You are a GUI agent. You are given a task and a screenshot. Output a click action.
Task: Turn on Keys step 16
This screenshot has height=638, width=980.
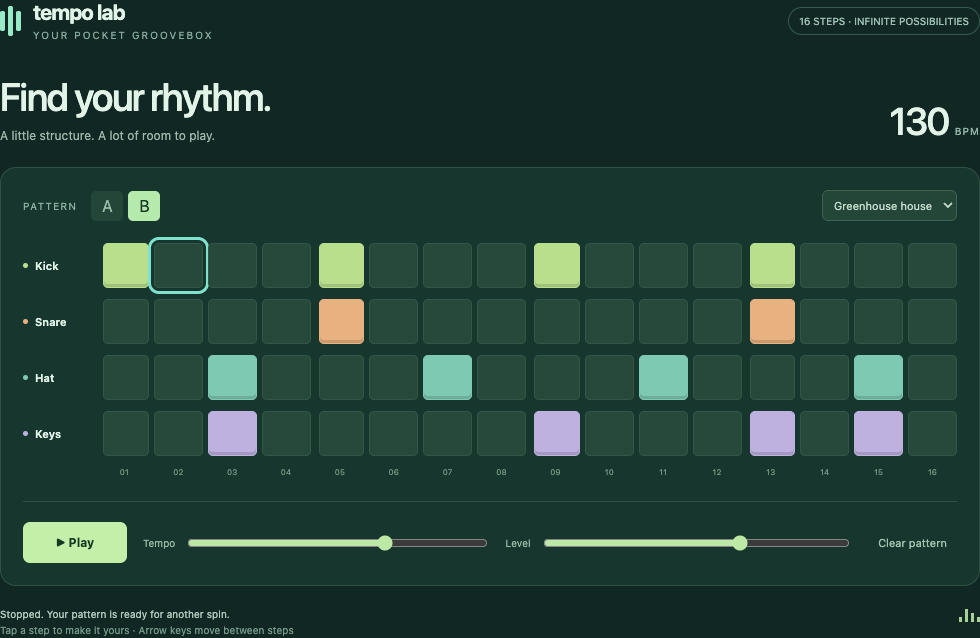932,434
